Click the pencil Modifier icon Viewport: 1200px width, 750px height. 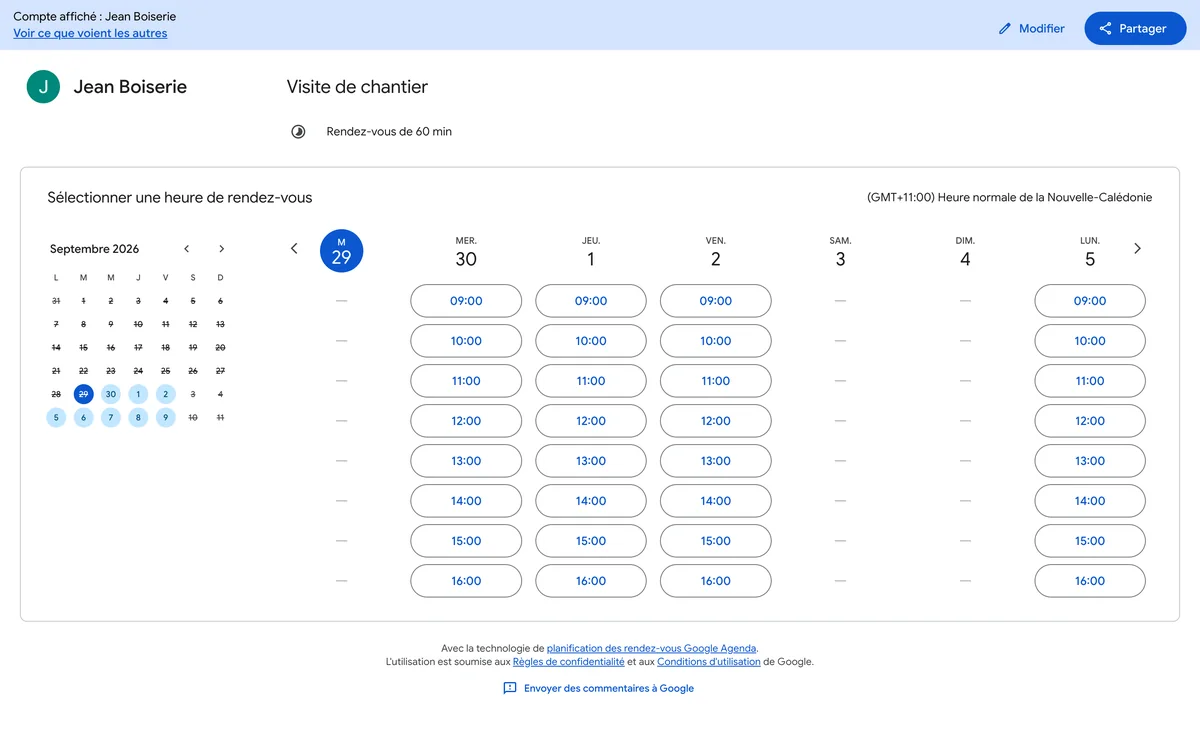click(x=1005, y=29)
